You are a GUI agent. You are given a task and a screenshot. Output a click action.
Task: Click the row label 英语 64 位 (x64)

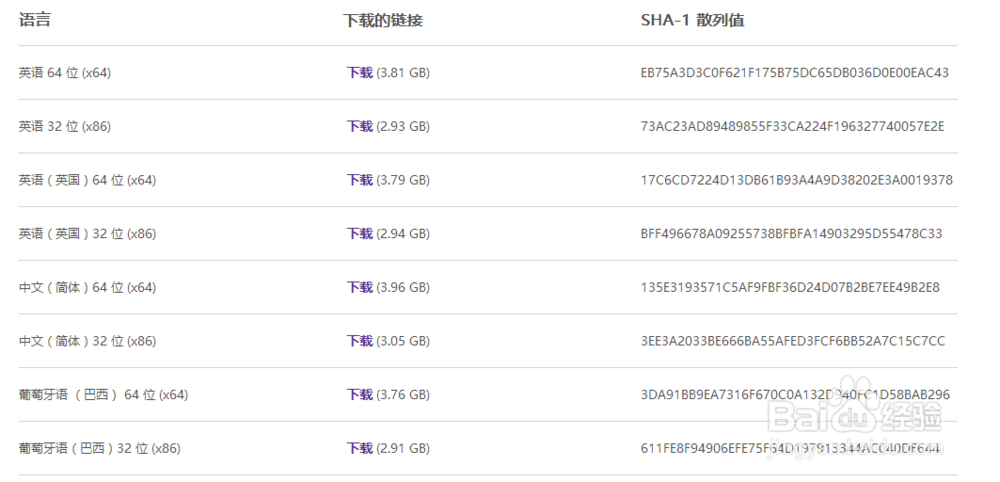(64, 73)
